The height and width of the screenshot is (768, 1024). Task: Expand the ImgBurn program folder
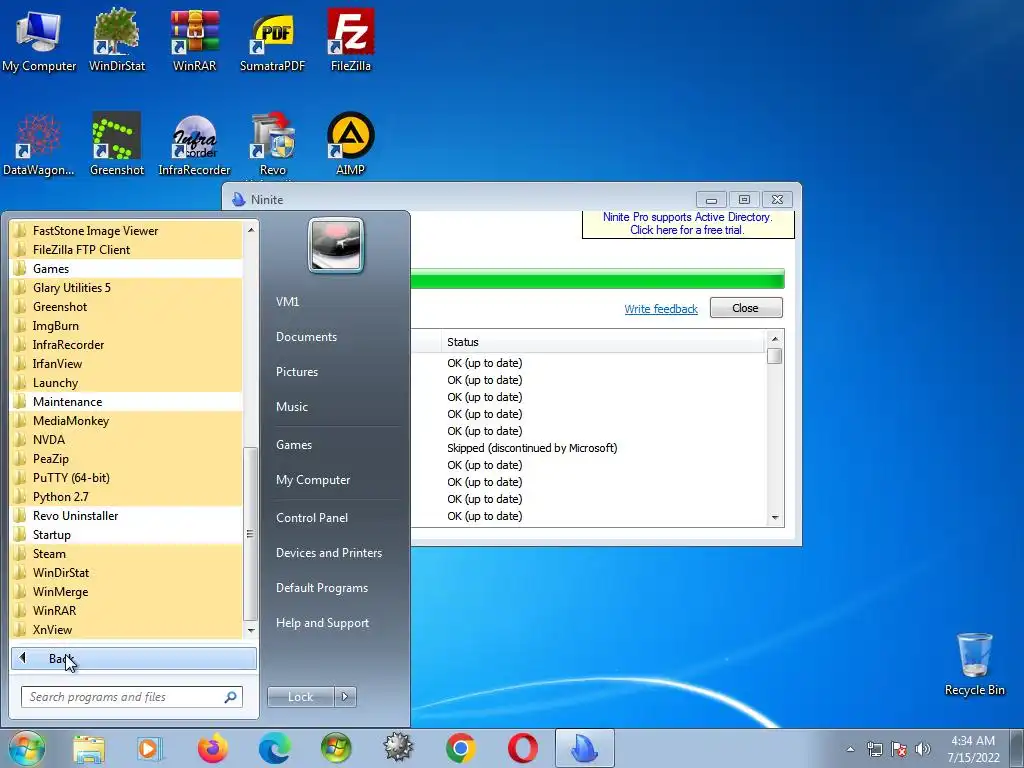coord(127,325)
